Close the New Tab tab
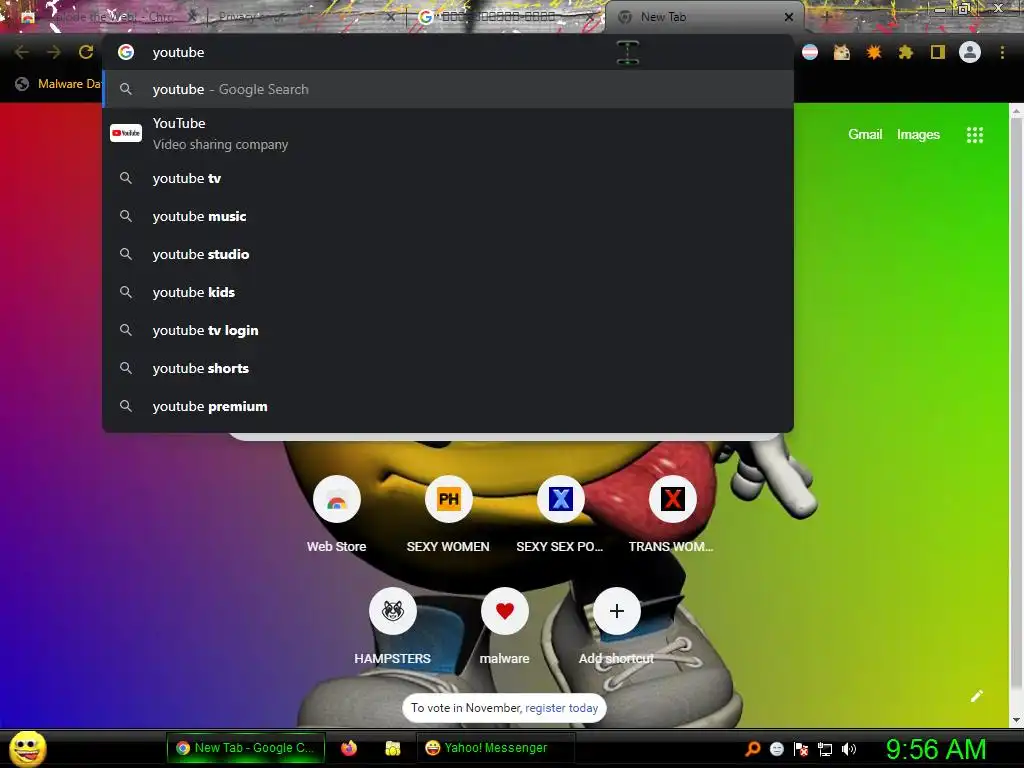Screen dimensions: 1024x768 789,17
